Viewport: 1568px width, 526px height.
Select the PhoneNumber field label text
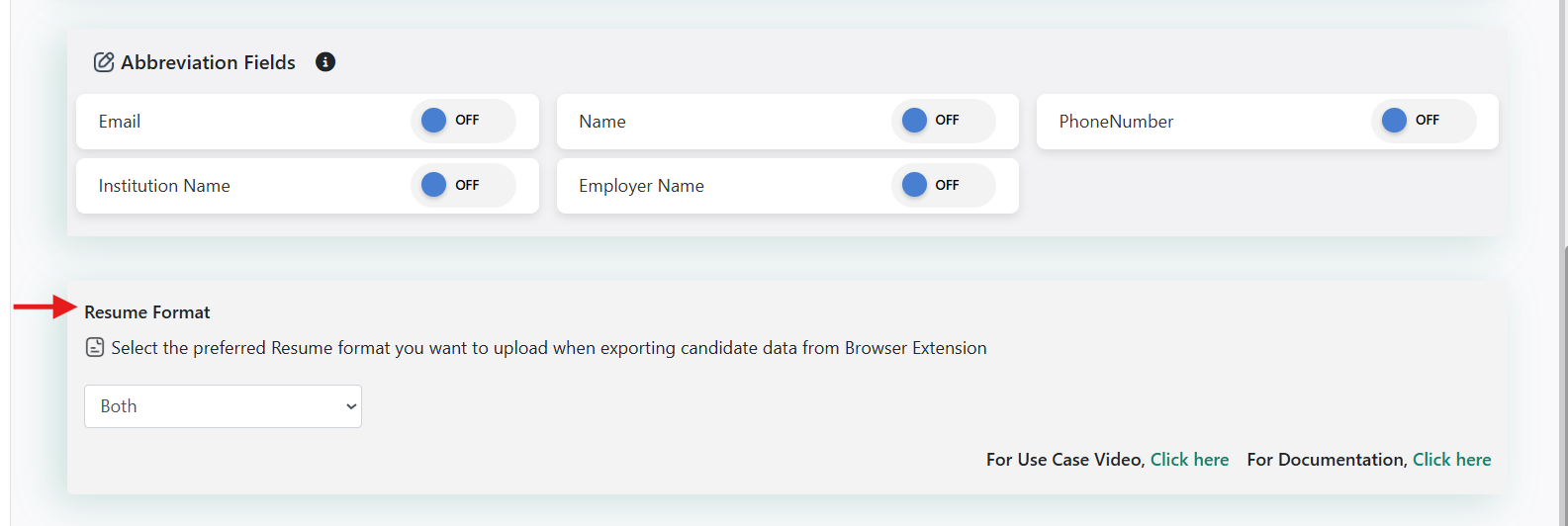click(x=1116, y=122)
